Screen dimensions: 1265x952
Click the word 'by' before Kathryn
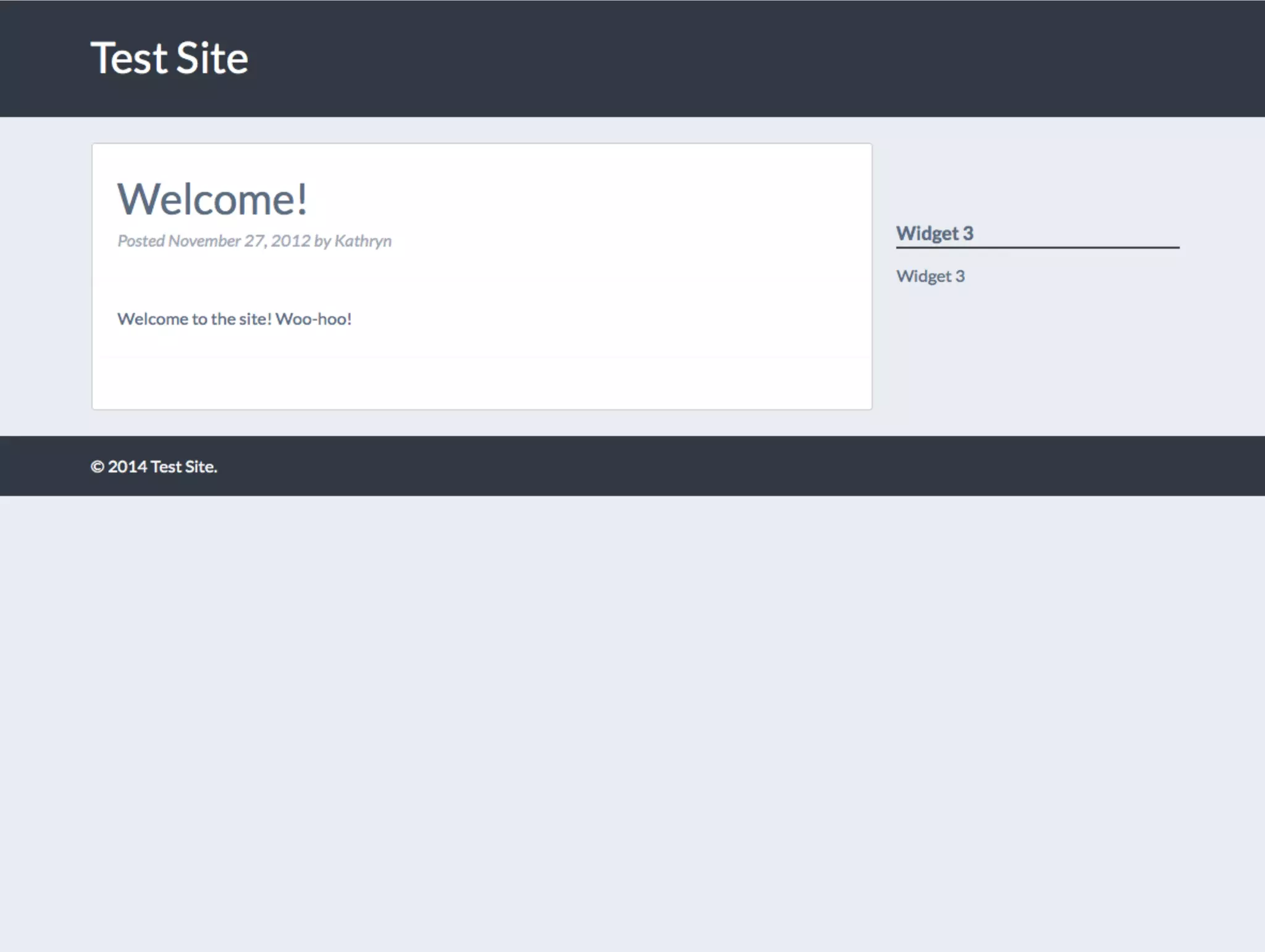click(322, 241)
